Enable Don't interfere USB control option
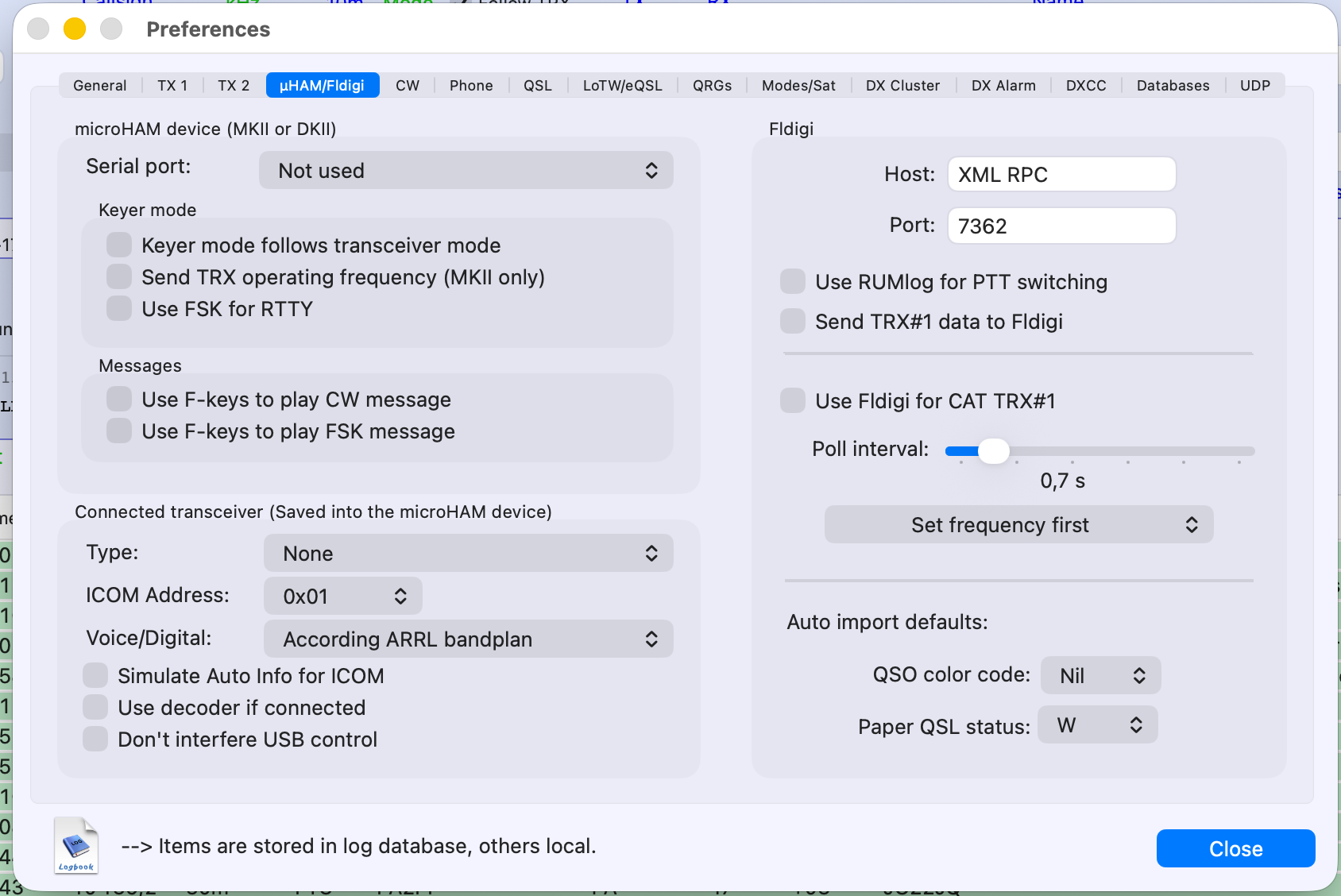 tap(95, 740)
